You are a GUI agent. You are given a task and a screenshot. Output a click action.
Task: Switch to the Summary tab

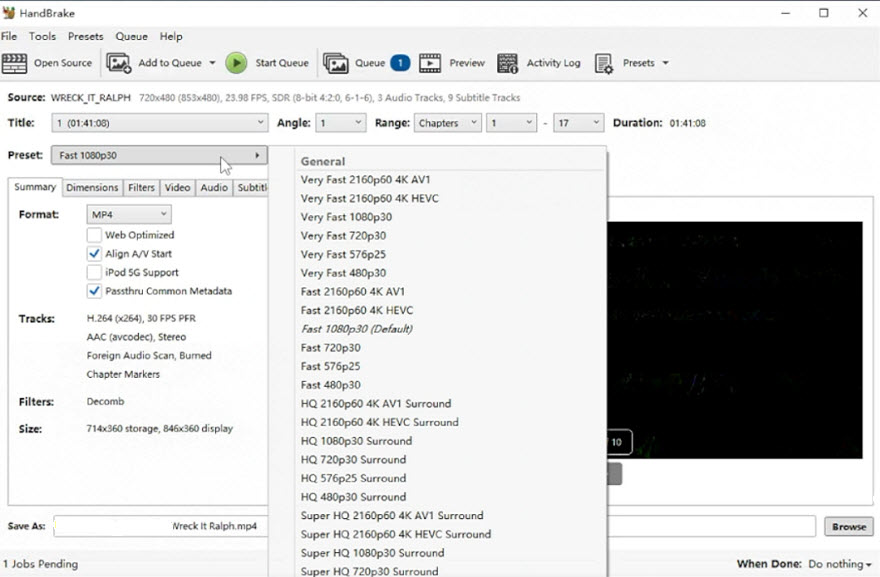tap(35, 187)
